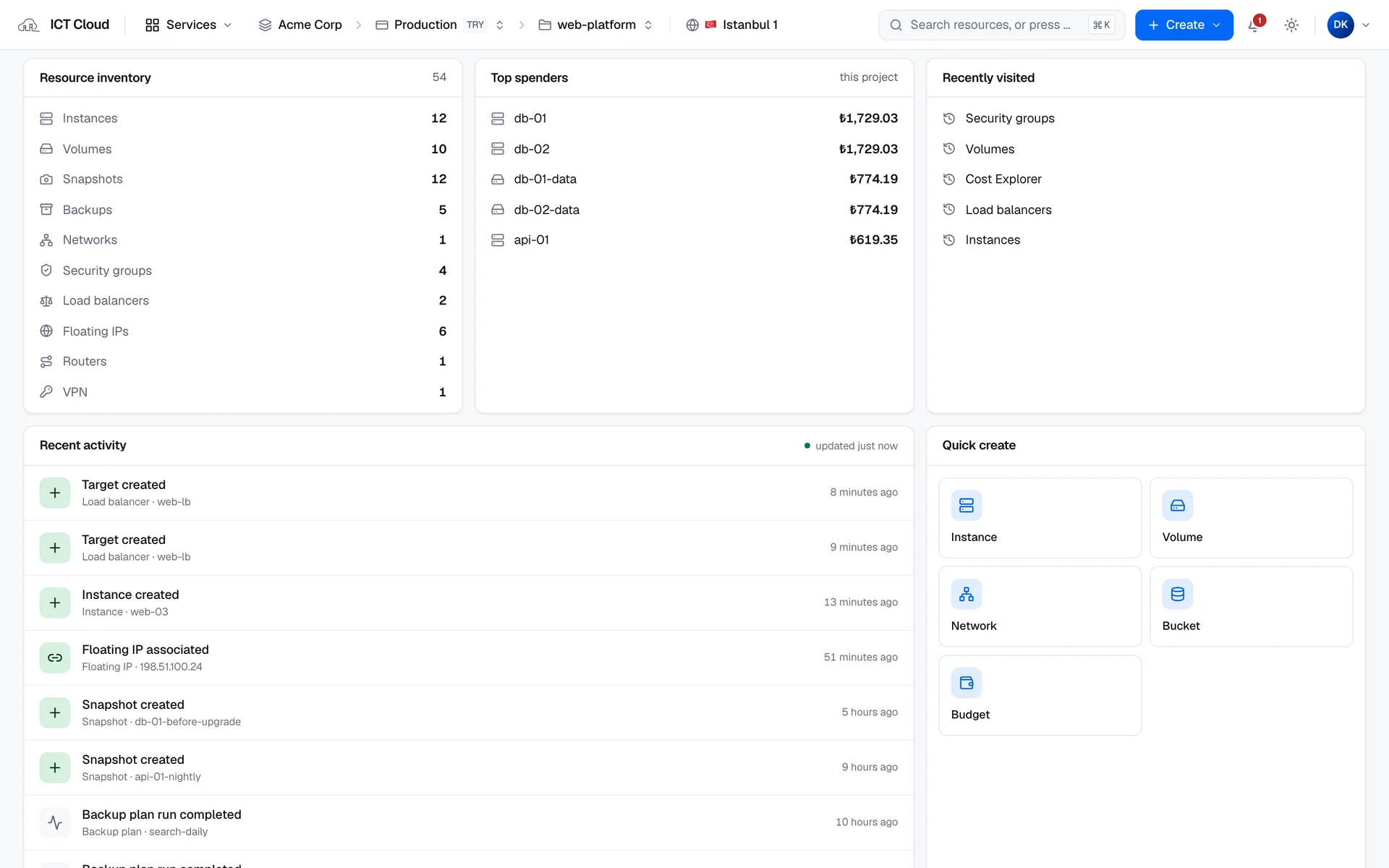Open db-02-data in Top spenders
Screen dimensions: 1389x868
pyautogui.click(x=694, y=210)
